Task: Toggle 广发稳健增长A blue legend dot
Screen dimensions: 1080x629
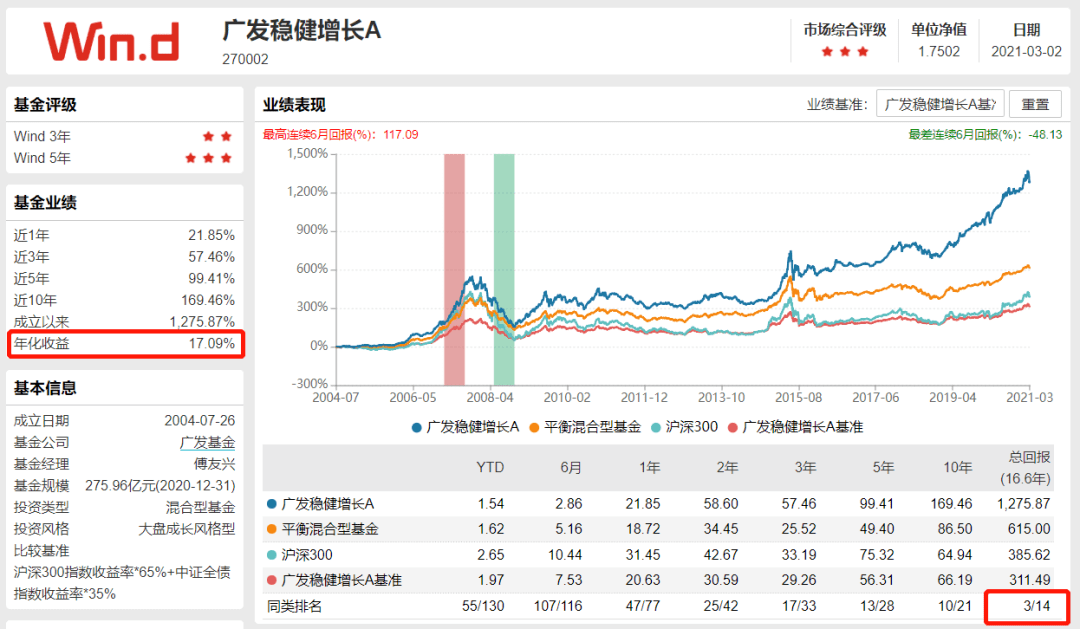Action: pos(416,428)
